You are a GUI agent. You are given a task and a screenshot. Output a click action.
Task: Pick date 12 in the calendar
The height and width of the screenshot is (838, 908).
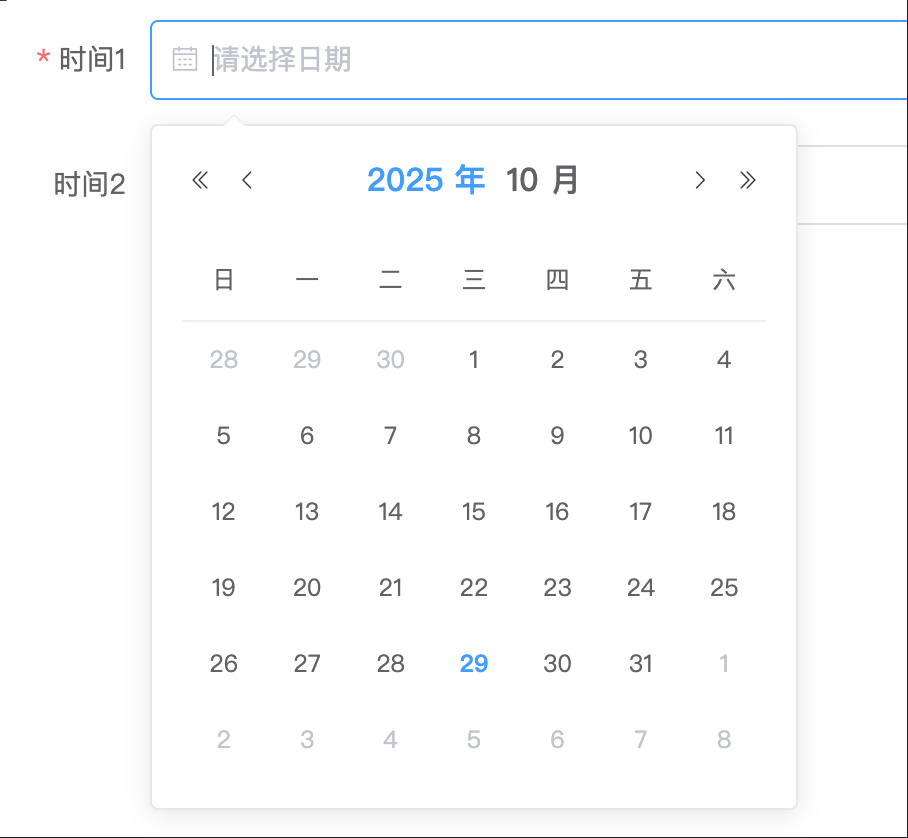pyautogui.click(x=224, y=512)
